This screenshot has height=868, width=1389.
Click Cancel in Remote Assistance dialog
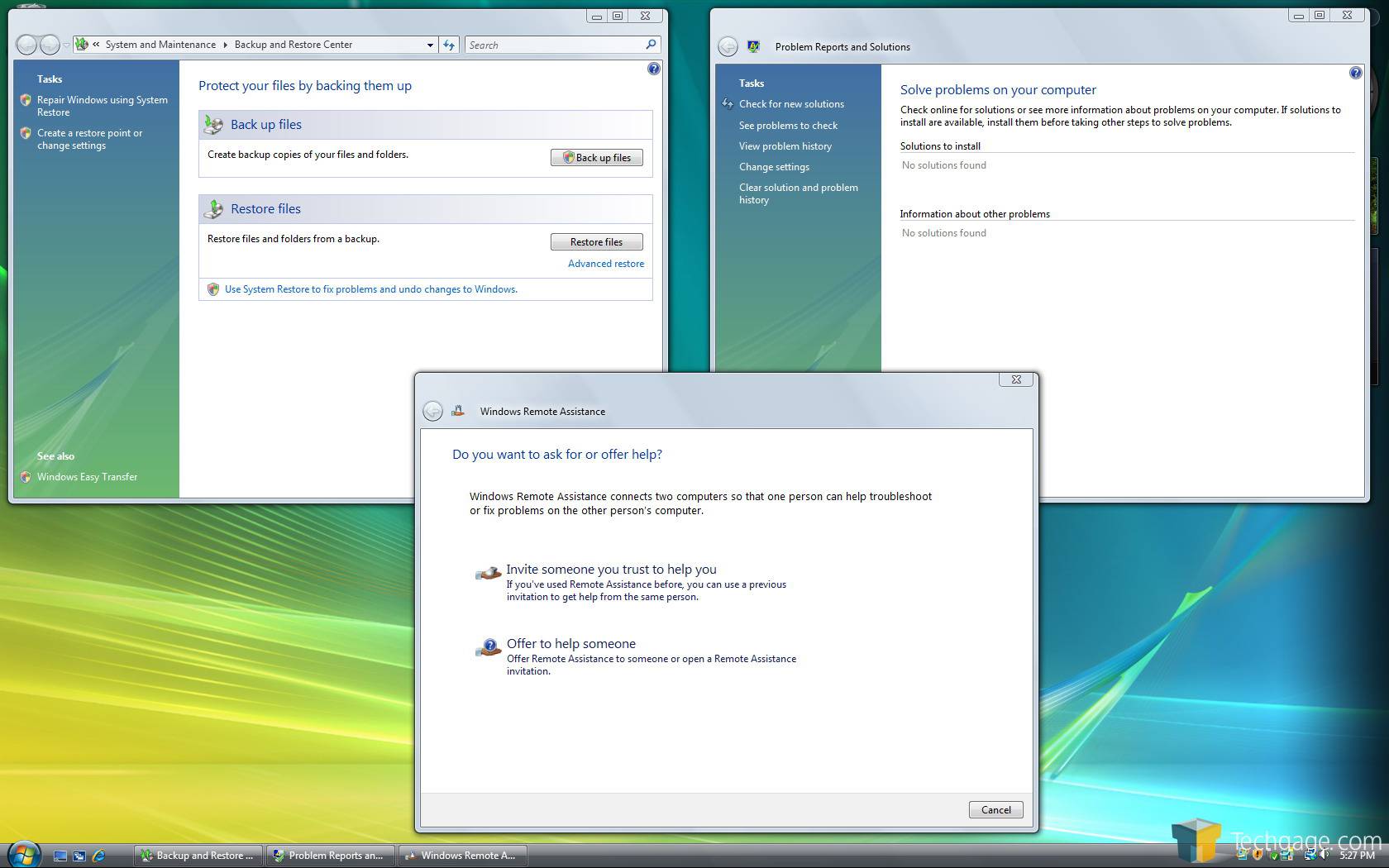[x=995, y=810]
